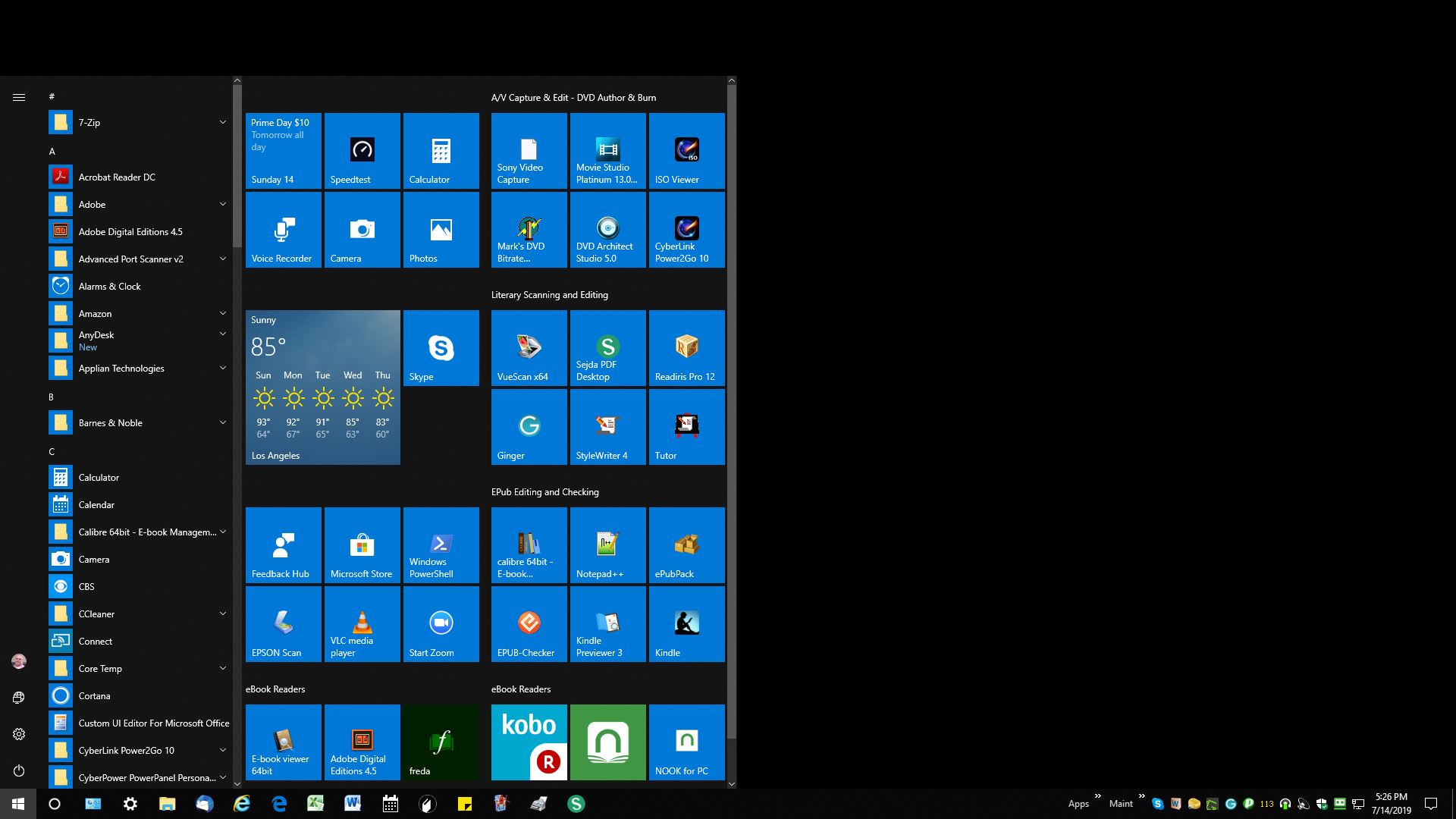Image resolution: width=1456 pixels, height=819 pixels.
Task: Open the Speedtest tile
Action: pyautogui.click(x=362, y=151)
